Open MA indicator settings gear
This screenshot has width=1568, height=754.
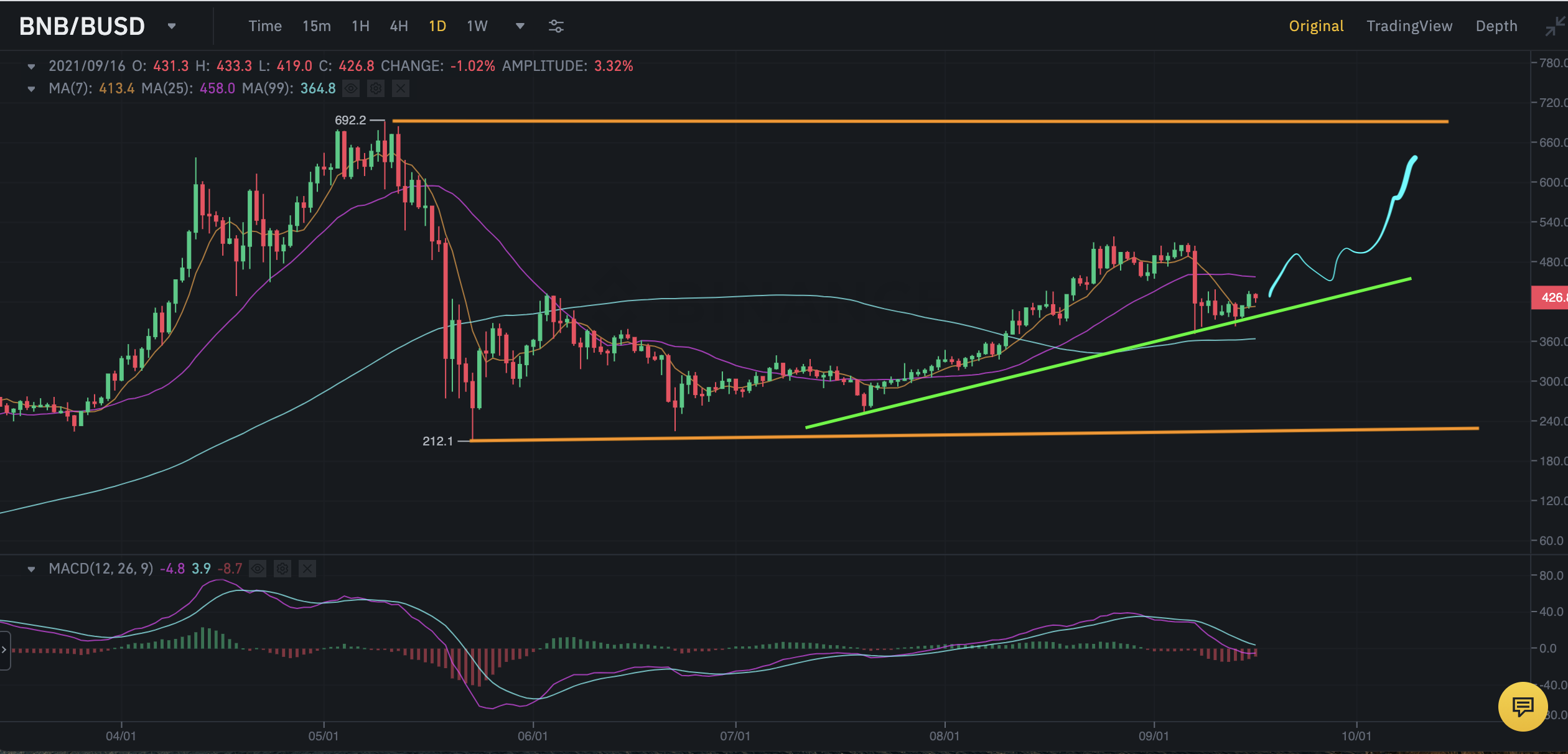coord(376,88)
